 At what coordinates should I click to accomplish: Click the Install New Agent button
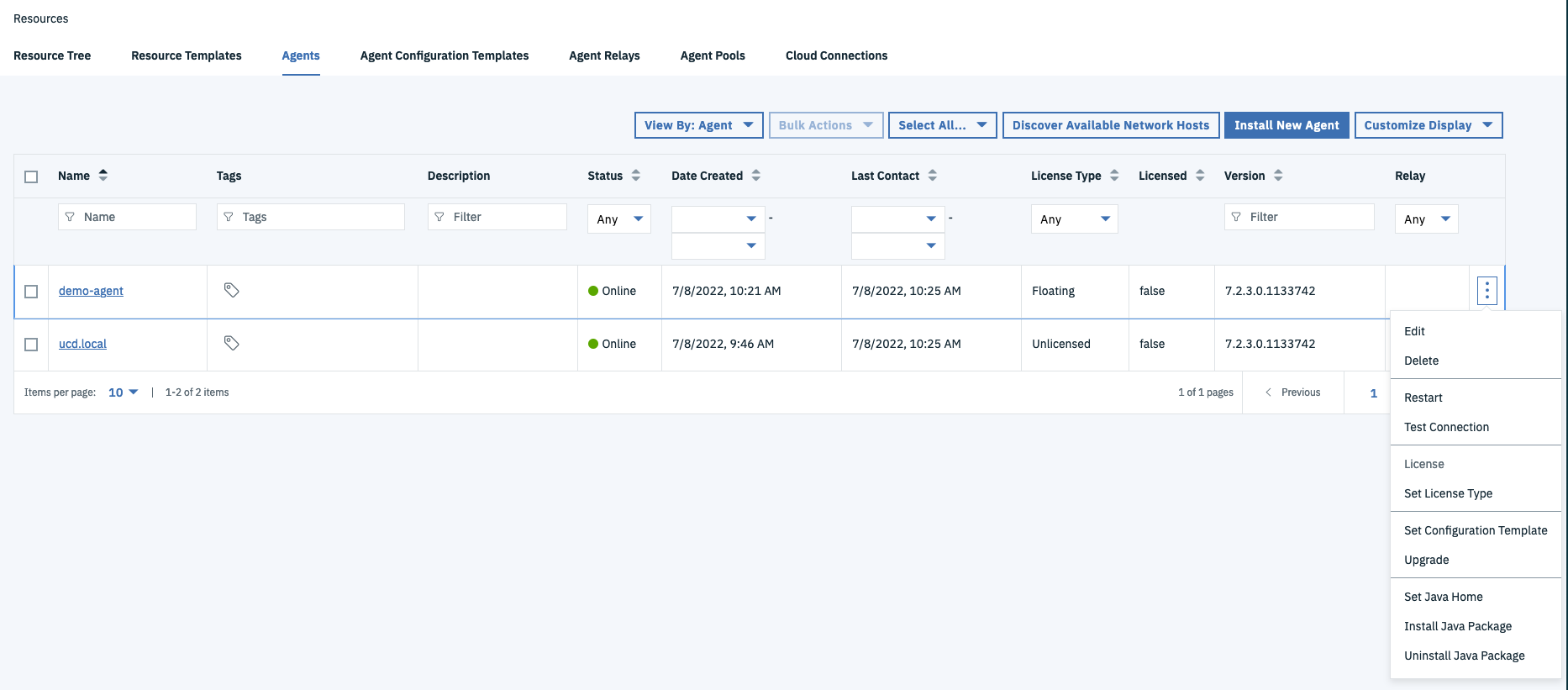pos(1286,125)
